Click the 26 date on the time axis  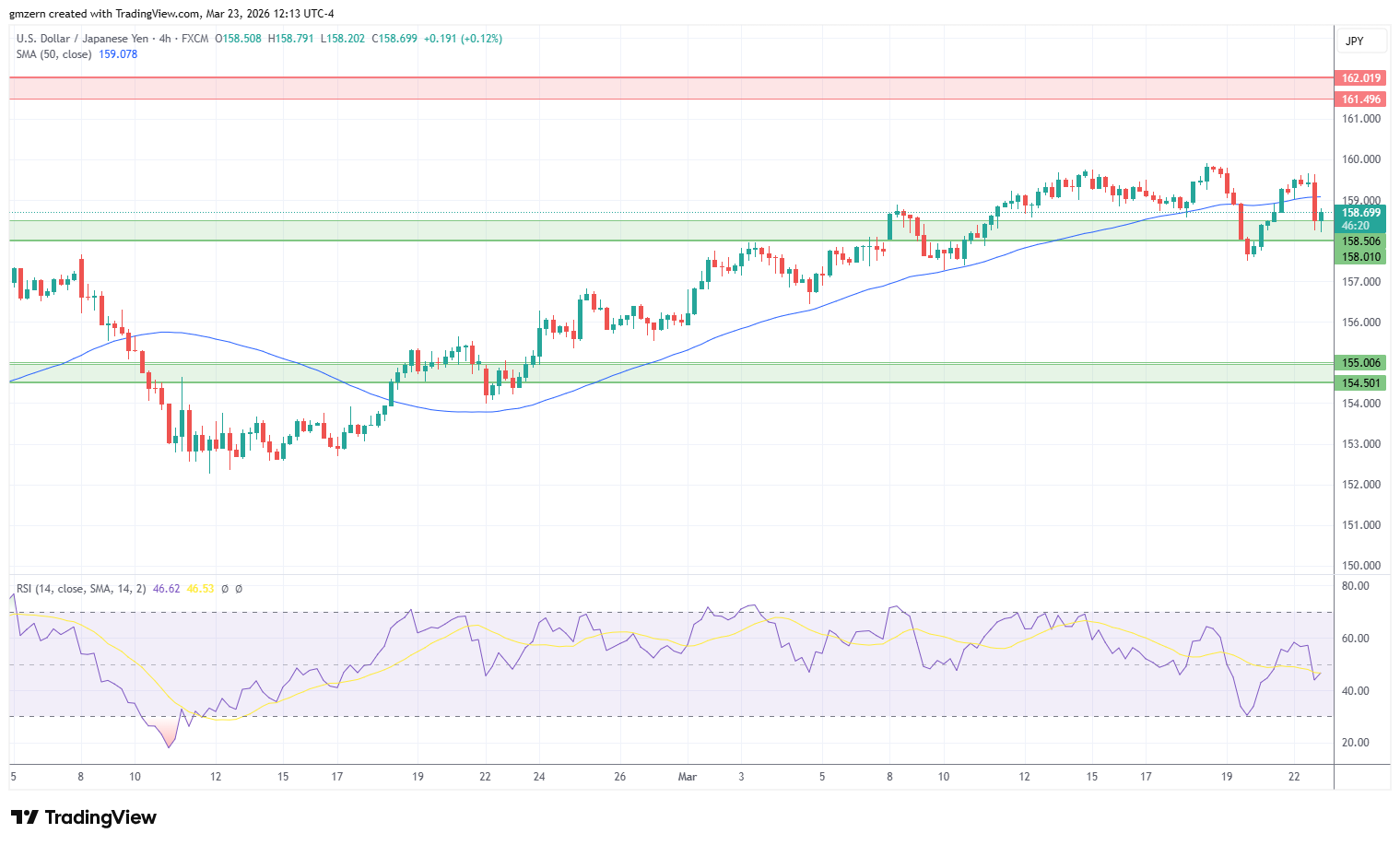pyautogui.click(x=620, y=777)
